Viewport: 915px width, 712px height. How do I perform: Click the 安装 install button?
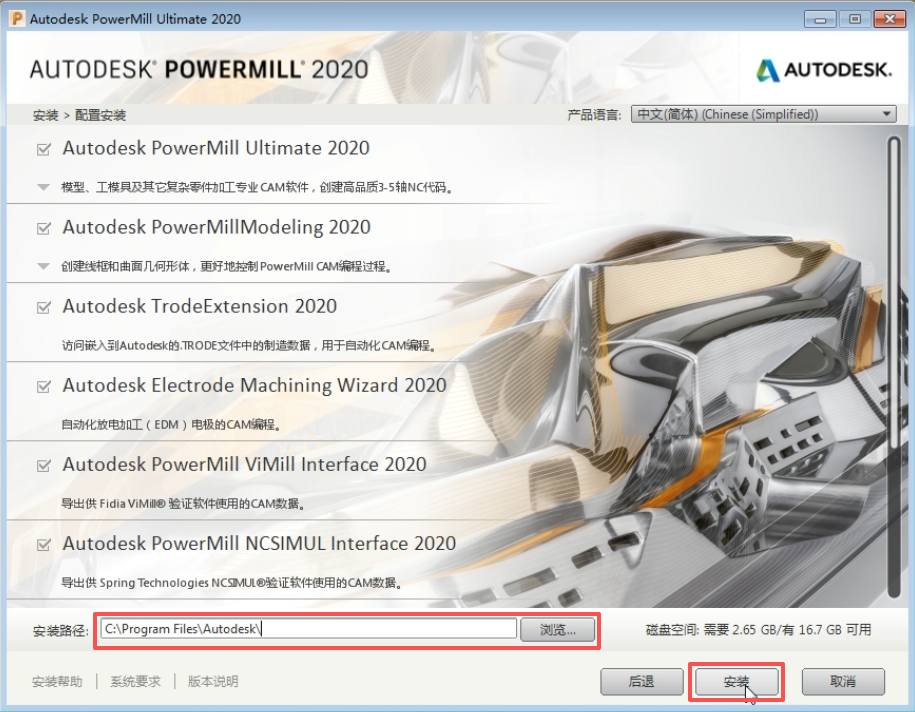pos(736,681)
